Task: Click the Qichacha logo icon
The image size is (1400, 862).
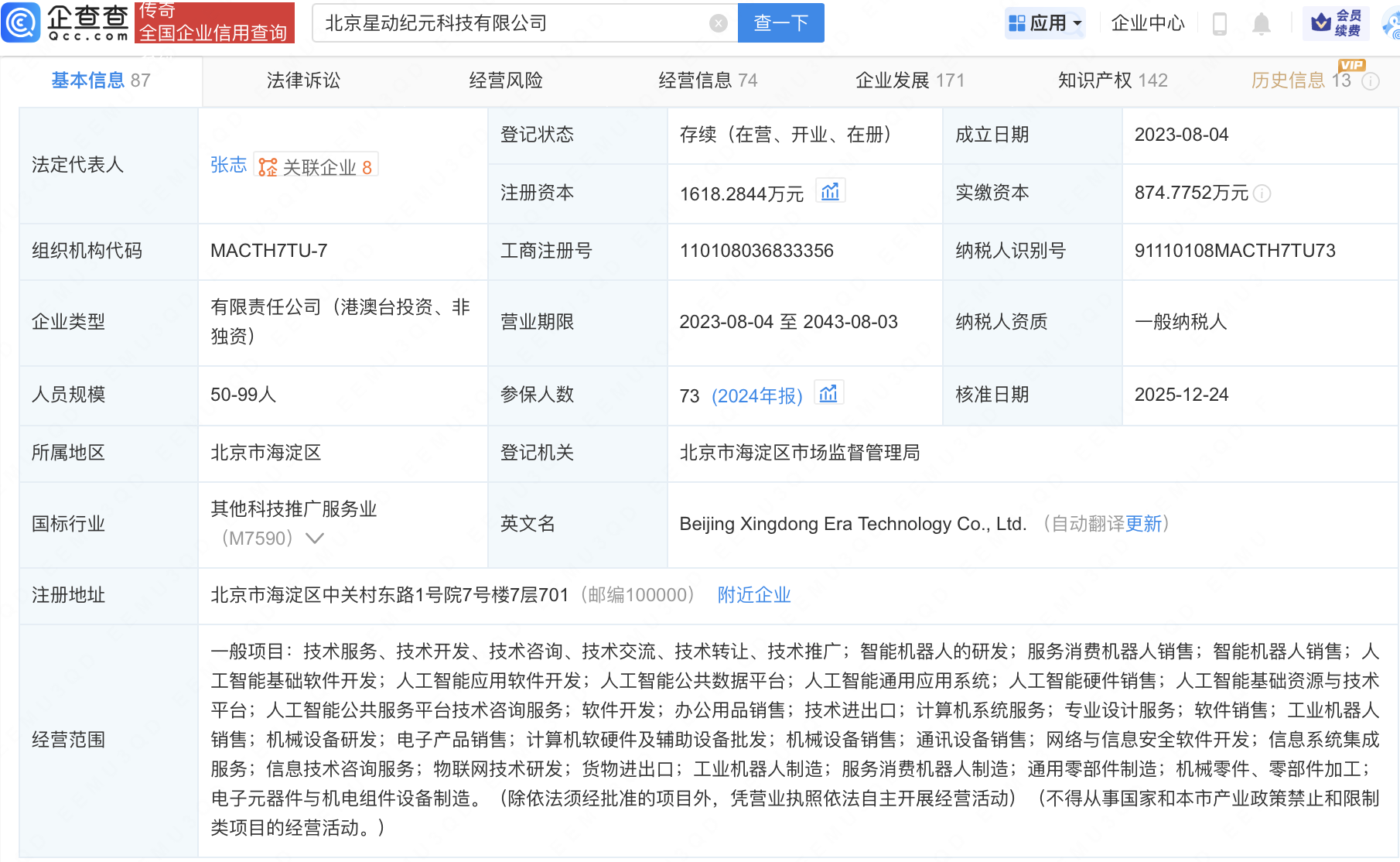Action: 21,22
